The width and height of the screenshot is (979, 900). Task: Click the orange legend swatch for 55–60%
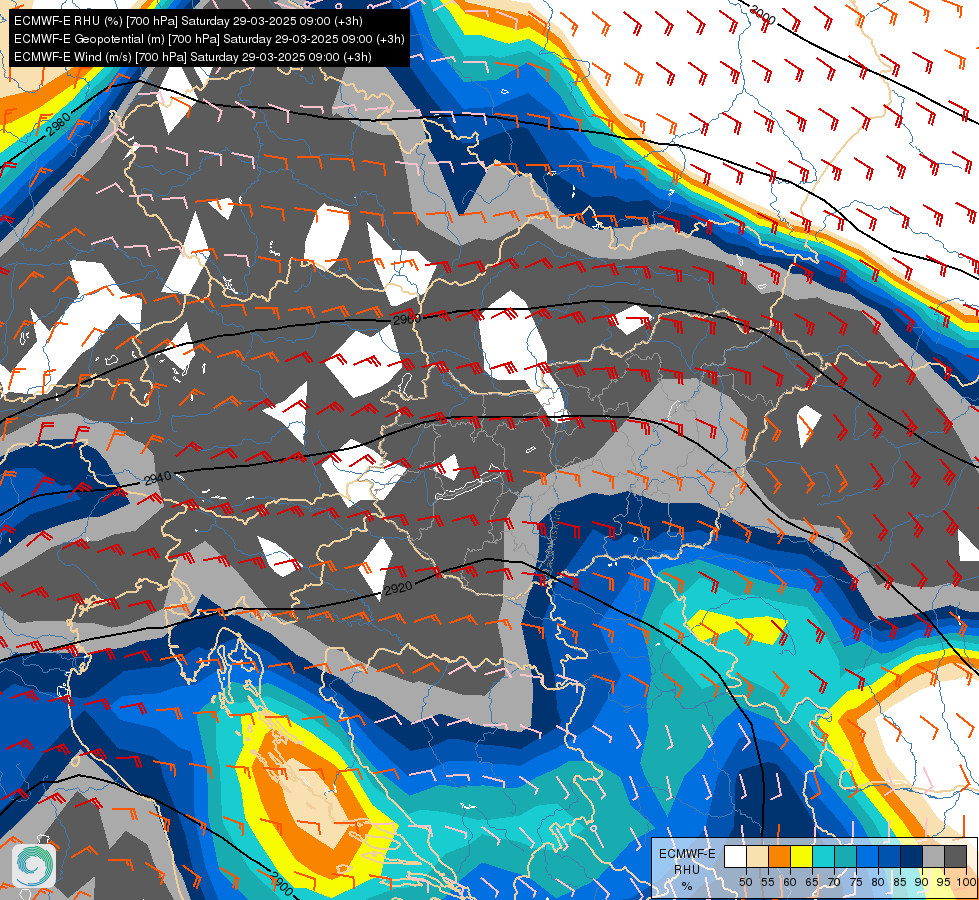coord(779,856)
